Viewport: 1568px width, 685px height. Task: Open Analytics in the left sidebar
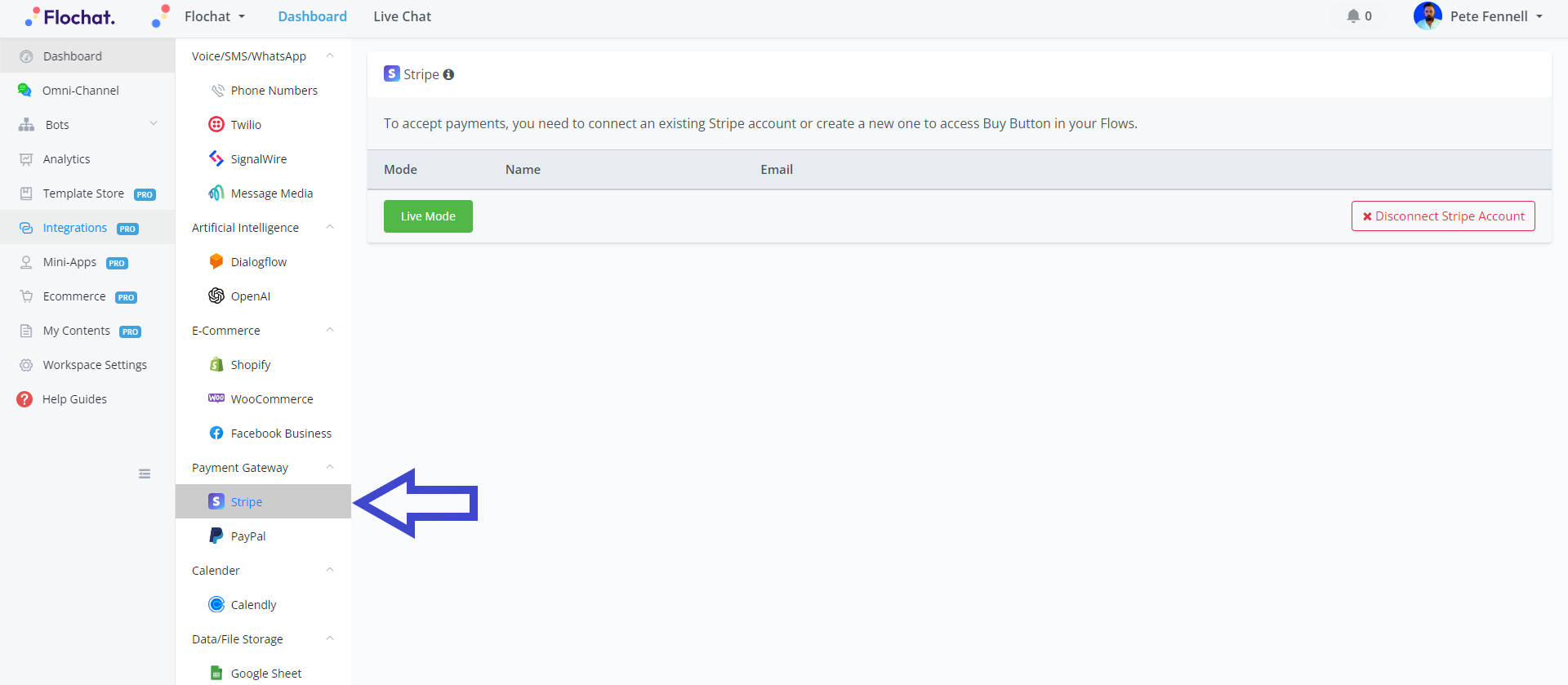click(66, 159)
